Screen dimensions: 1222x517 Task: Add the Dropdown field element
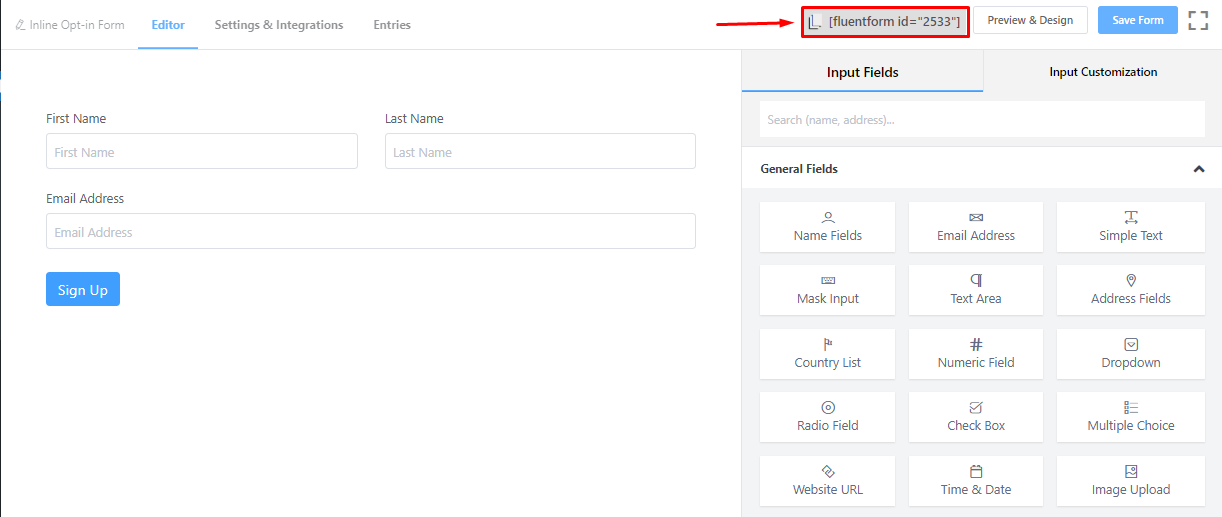[x=1131, y=354]
